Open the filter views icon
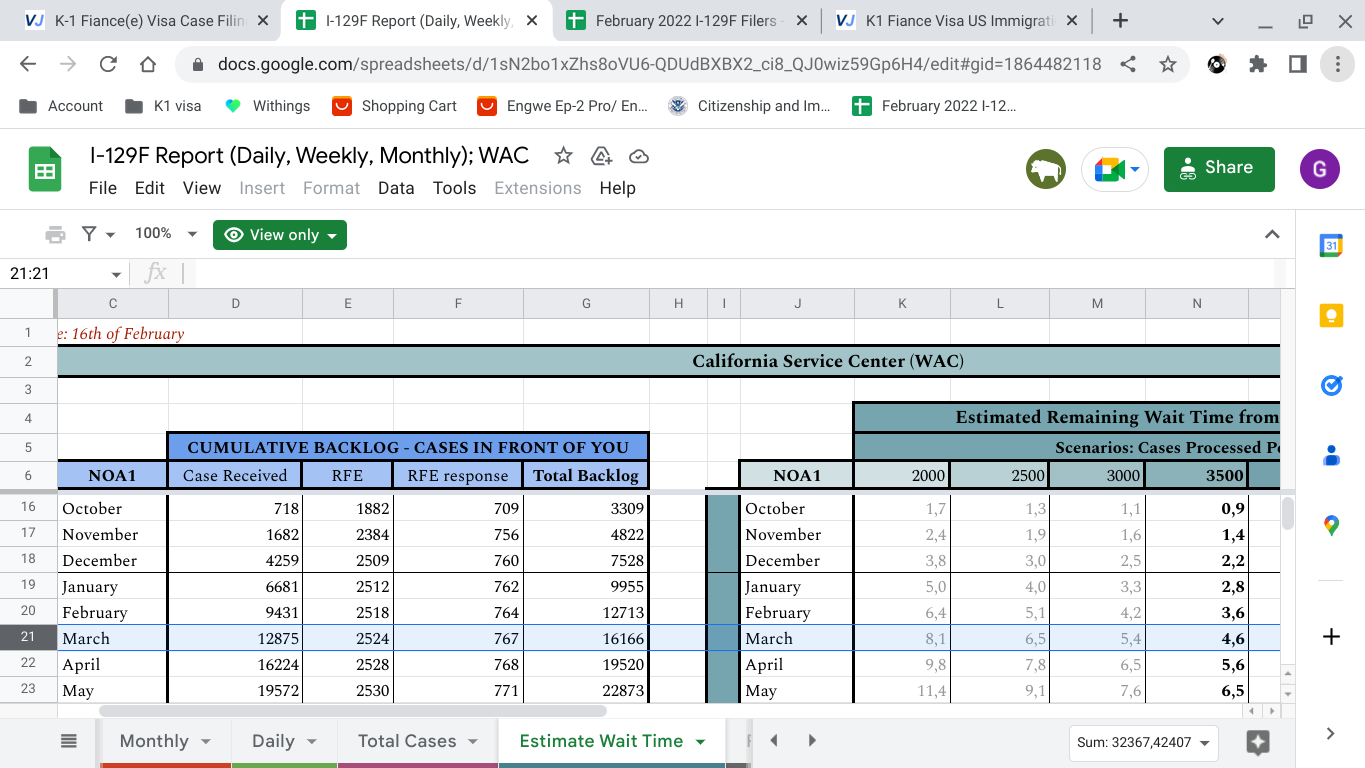 (97, 234)
